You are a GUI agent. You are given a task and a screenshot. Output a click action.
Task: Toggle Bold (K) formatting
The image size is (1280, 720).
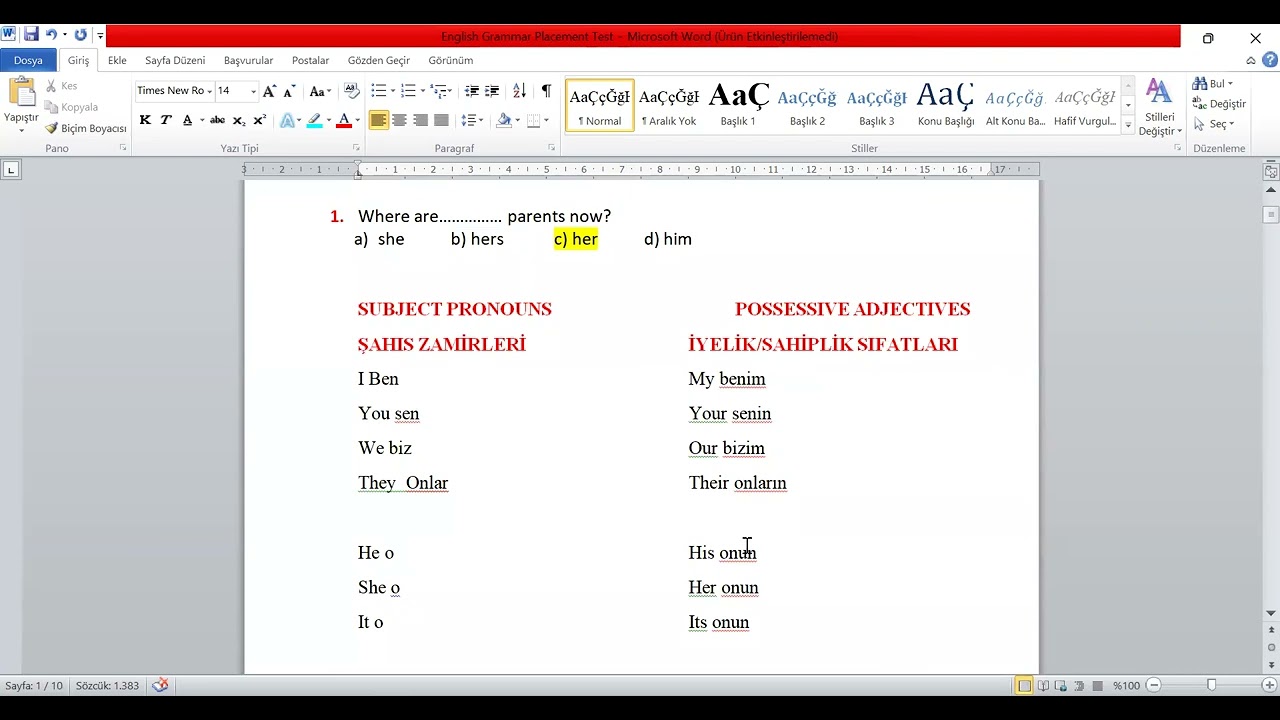(145, 120)
